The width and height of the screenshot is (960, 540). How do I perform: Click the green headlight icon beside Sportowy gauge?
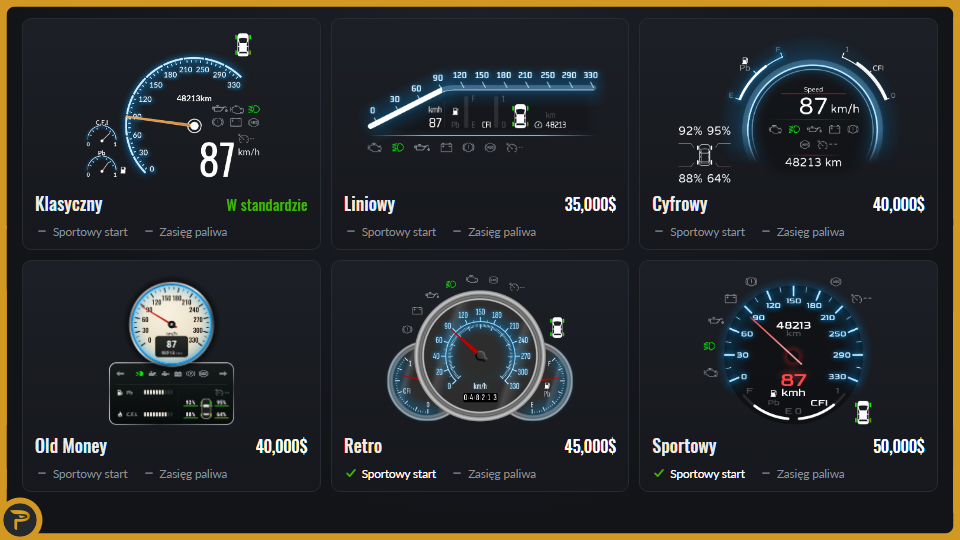point(709,346)
